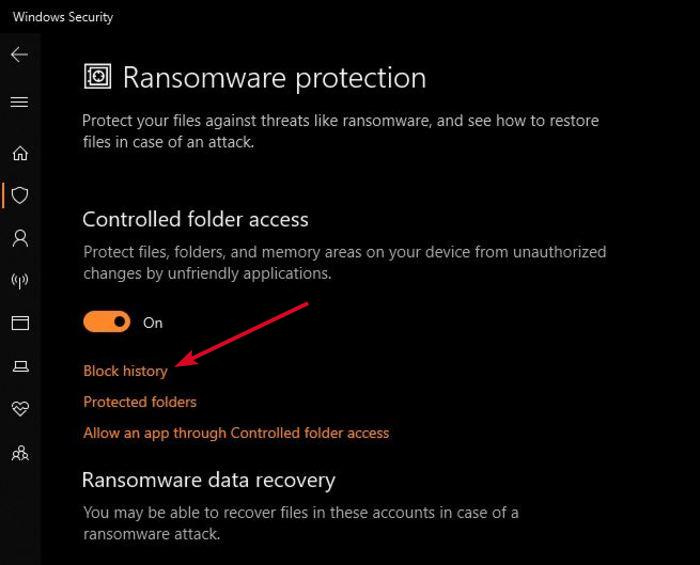Open the Protected folders link
Screen dimensions: 700x565
[140, 402]
